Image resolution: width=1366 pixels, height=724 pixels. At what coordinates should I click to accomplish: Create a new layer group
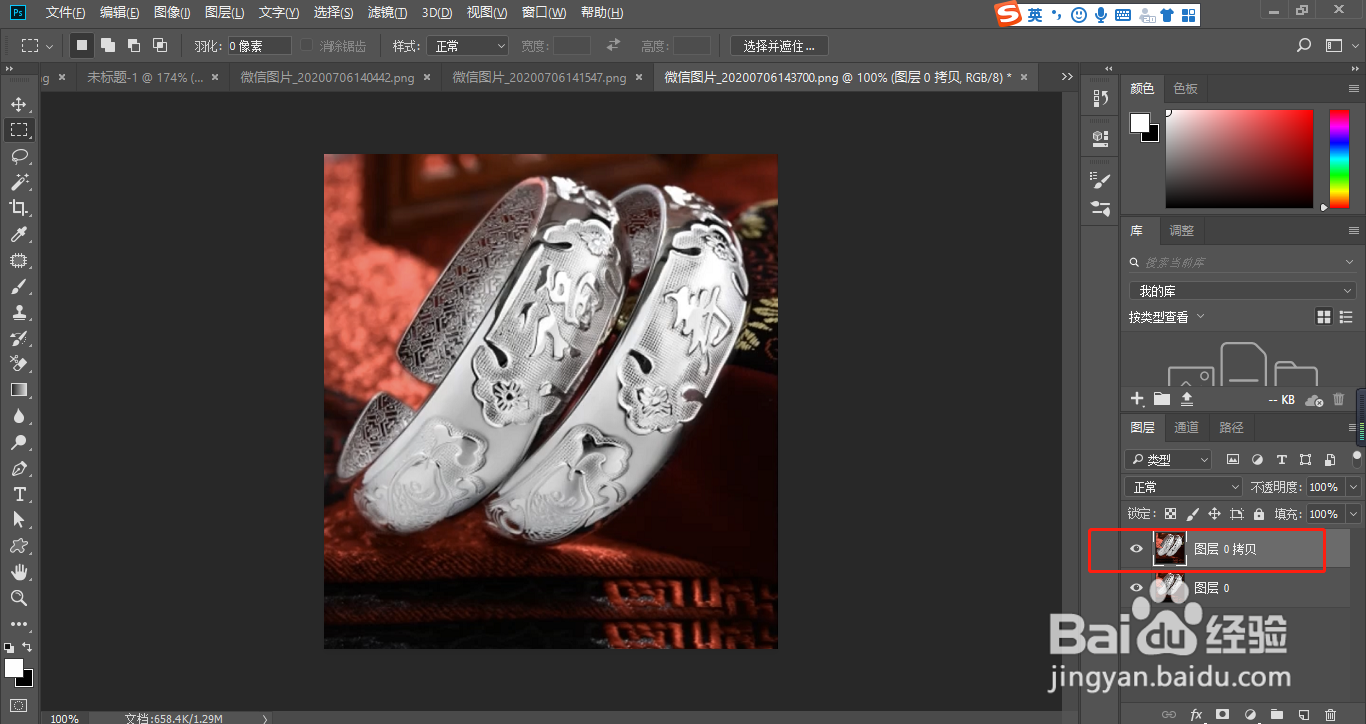1276,714
